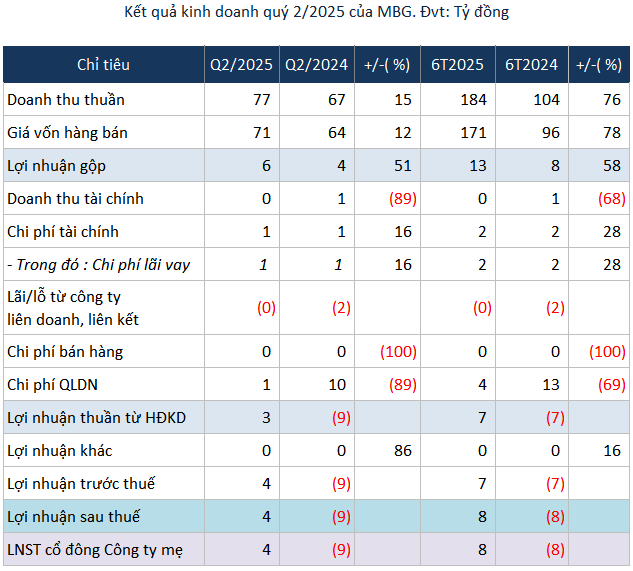Viewport: 633px width, 571px height.
Task: Select the 'Lợi nhuận gộp' row label
Action: [56, 166]
